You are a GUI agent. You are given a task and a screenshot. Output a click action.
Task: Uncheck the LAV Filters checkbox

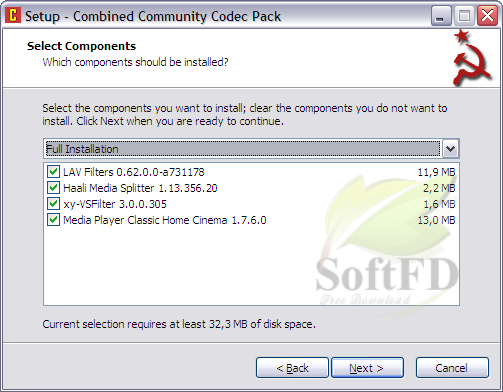pyautogui.click(x=53, y=172)
